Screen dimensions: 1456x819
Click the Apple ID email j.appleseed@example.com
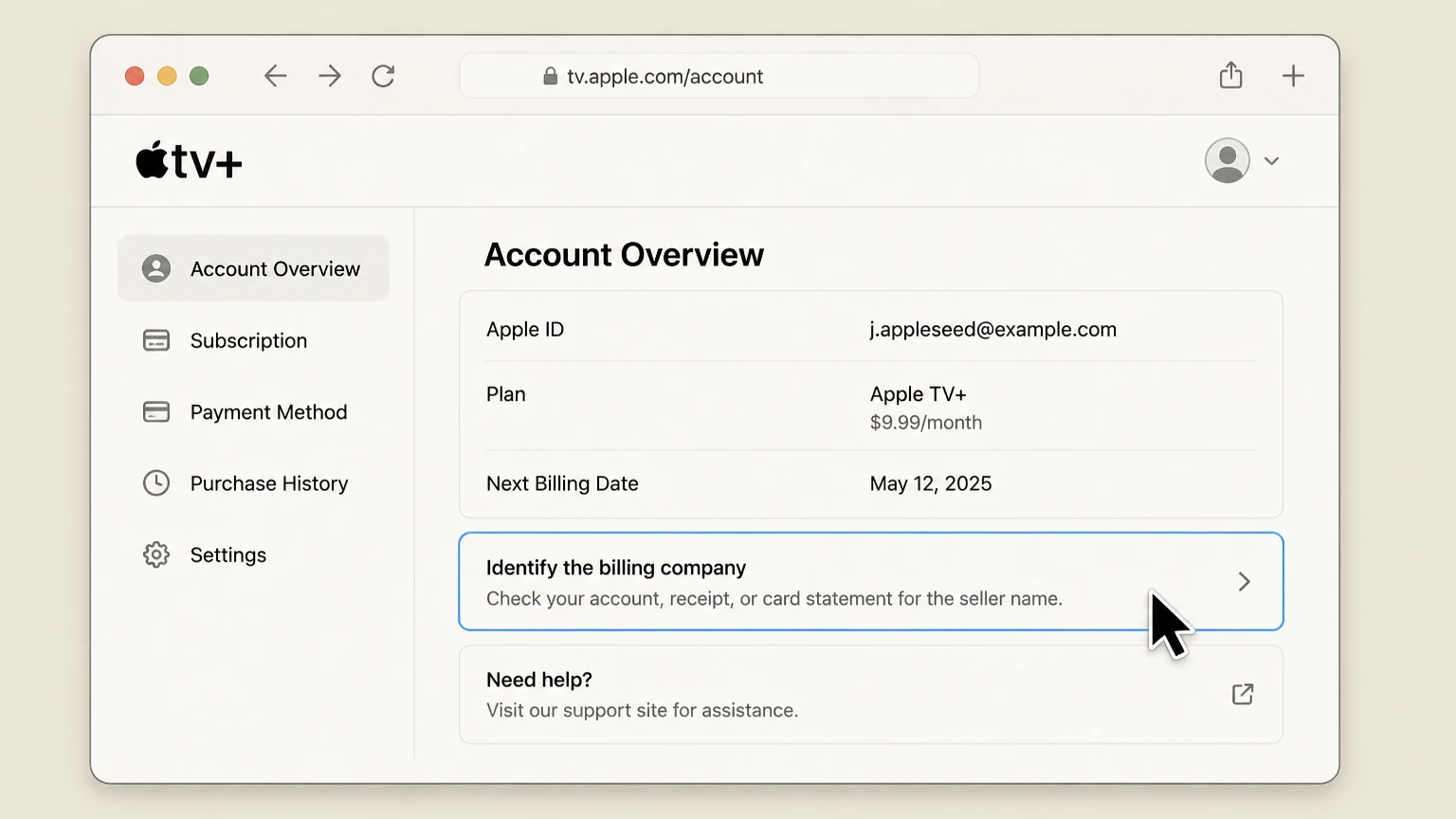(x=993, y=330)
